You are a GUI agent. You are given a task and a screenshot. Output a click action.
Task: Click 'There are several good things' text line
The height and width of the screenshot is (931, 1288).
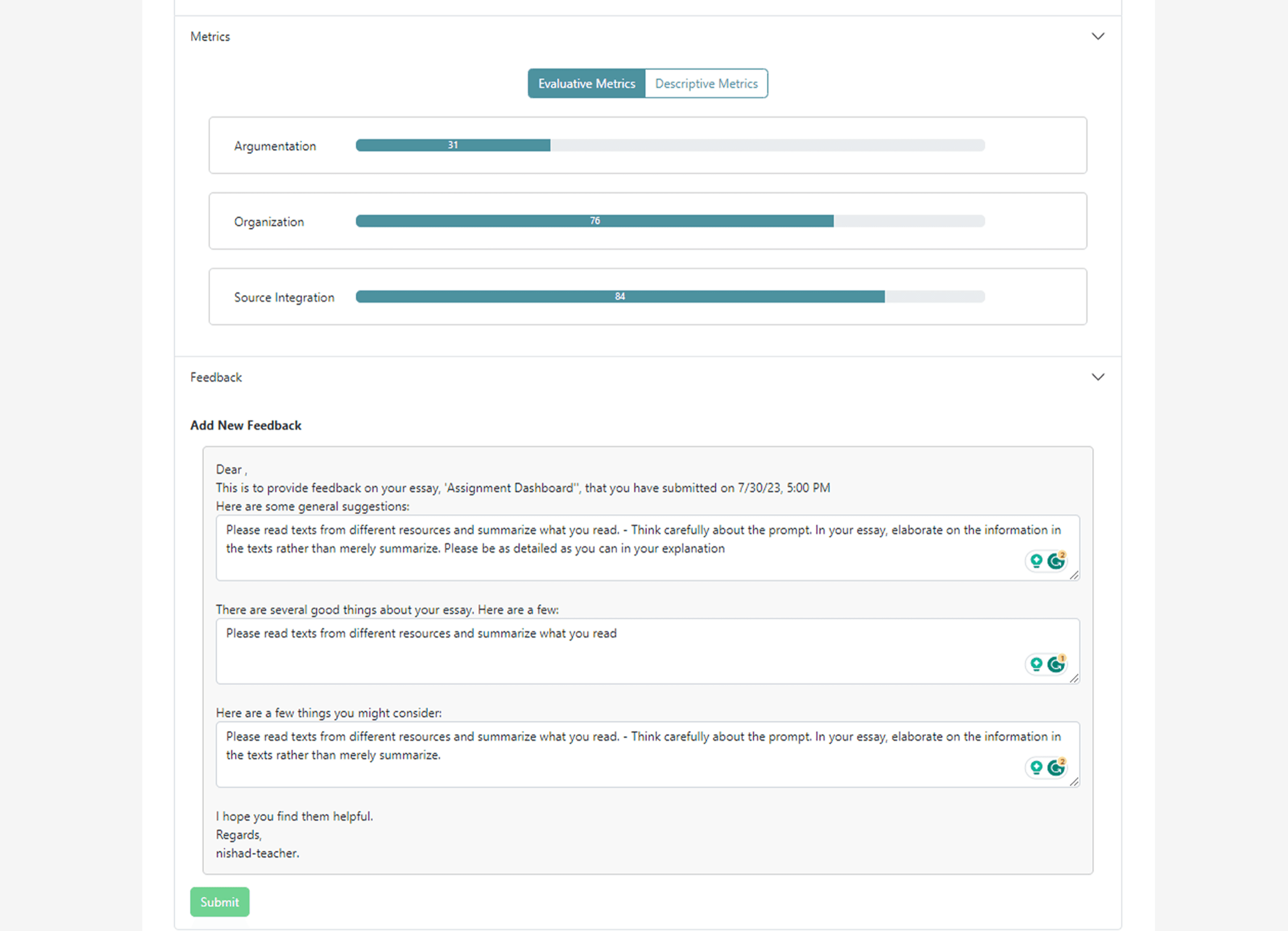point(387,609)
